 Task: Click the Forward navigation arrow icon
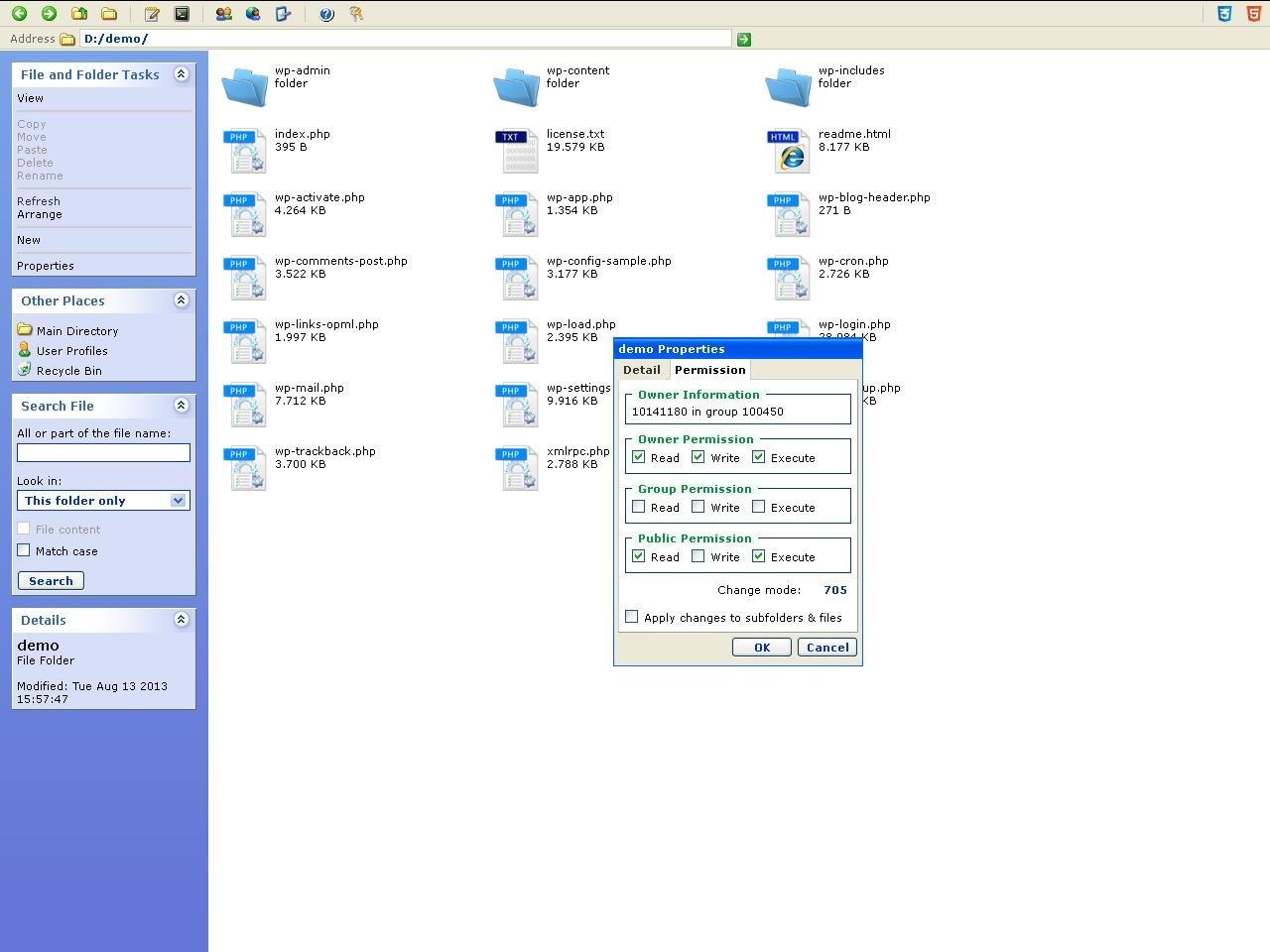coord(49,14)
